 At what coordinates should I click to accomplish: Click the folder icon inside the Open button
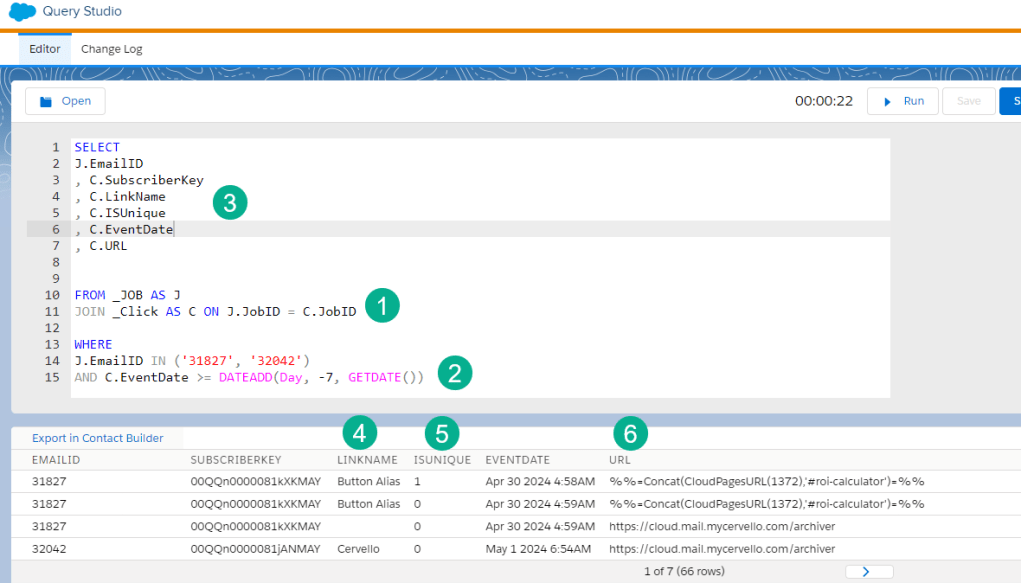(x=44, y=100)
